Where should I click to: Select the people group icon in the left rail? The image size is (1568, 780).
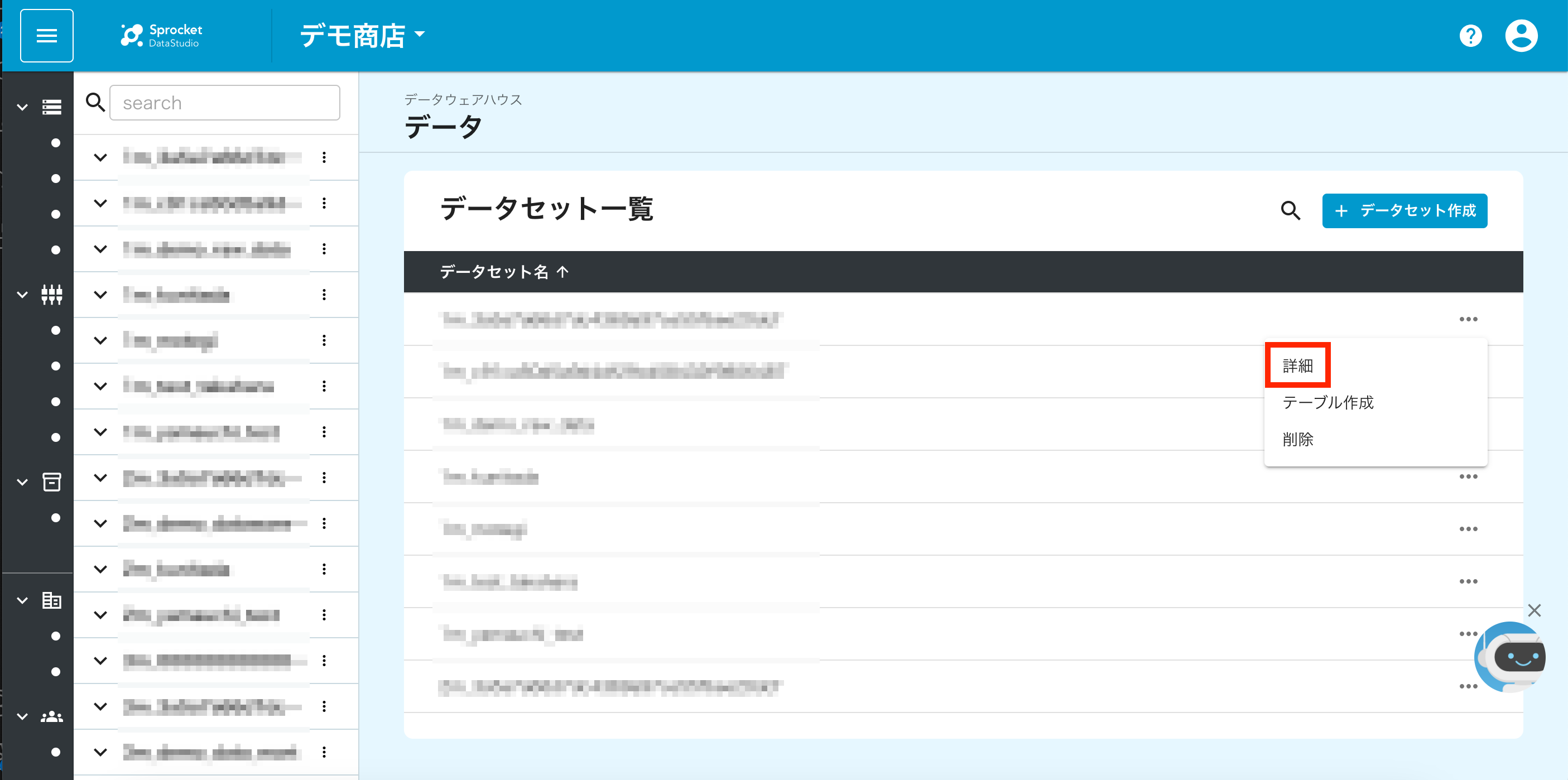click(x=52, y=717)
